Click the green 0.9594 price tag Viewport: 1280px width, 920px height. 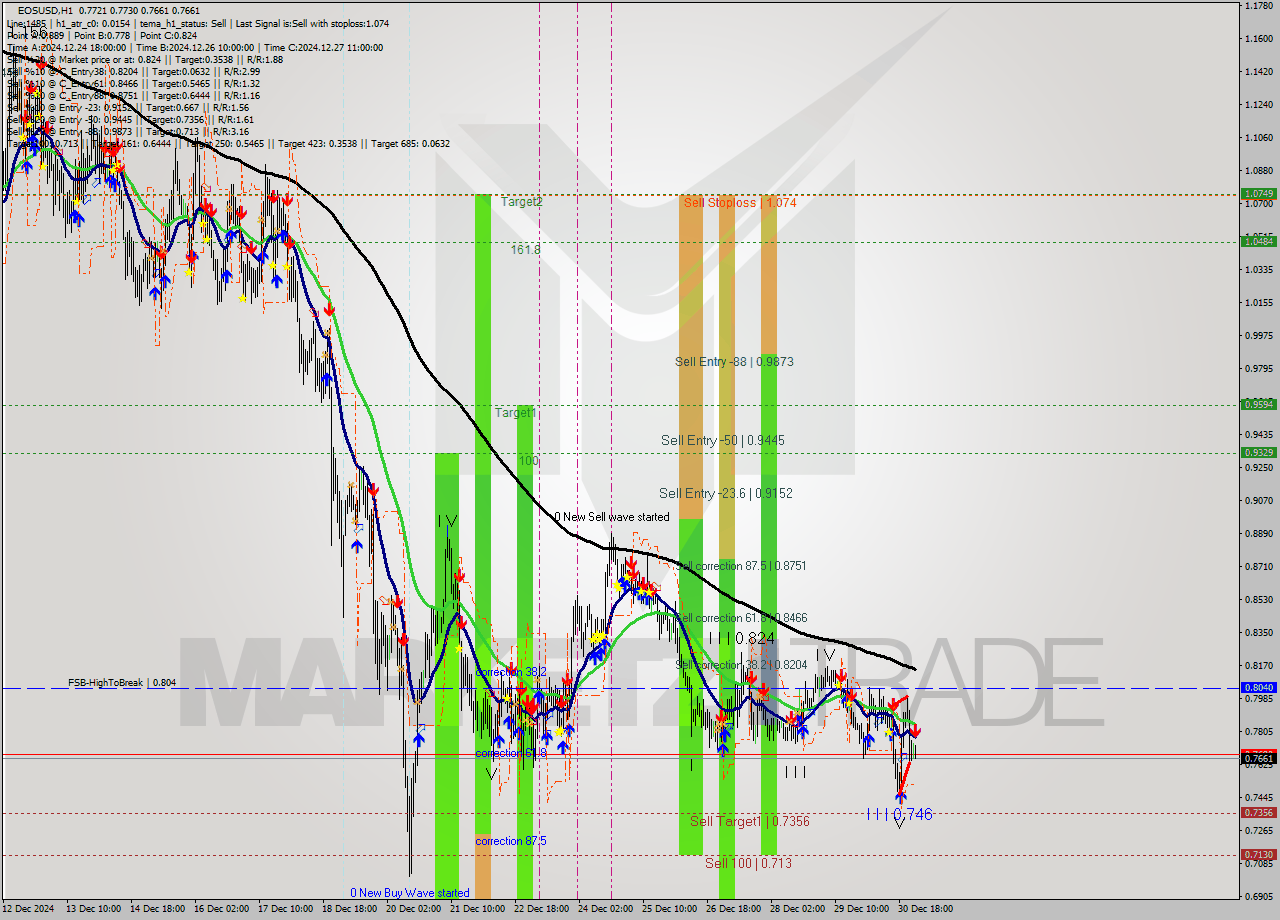coord(1257,404)
